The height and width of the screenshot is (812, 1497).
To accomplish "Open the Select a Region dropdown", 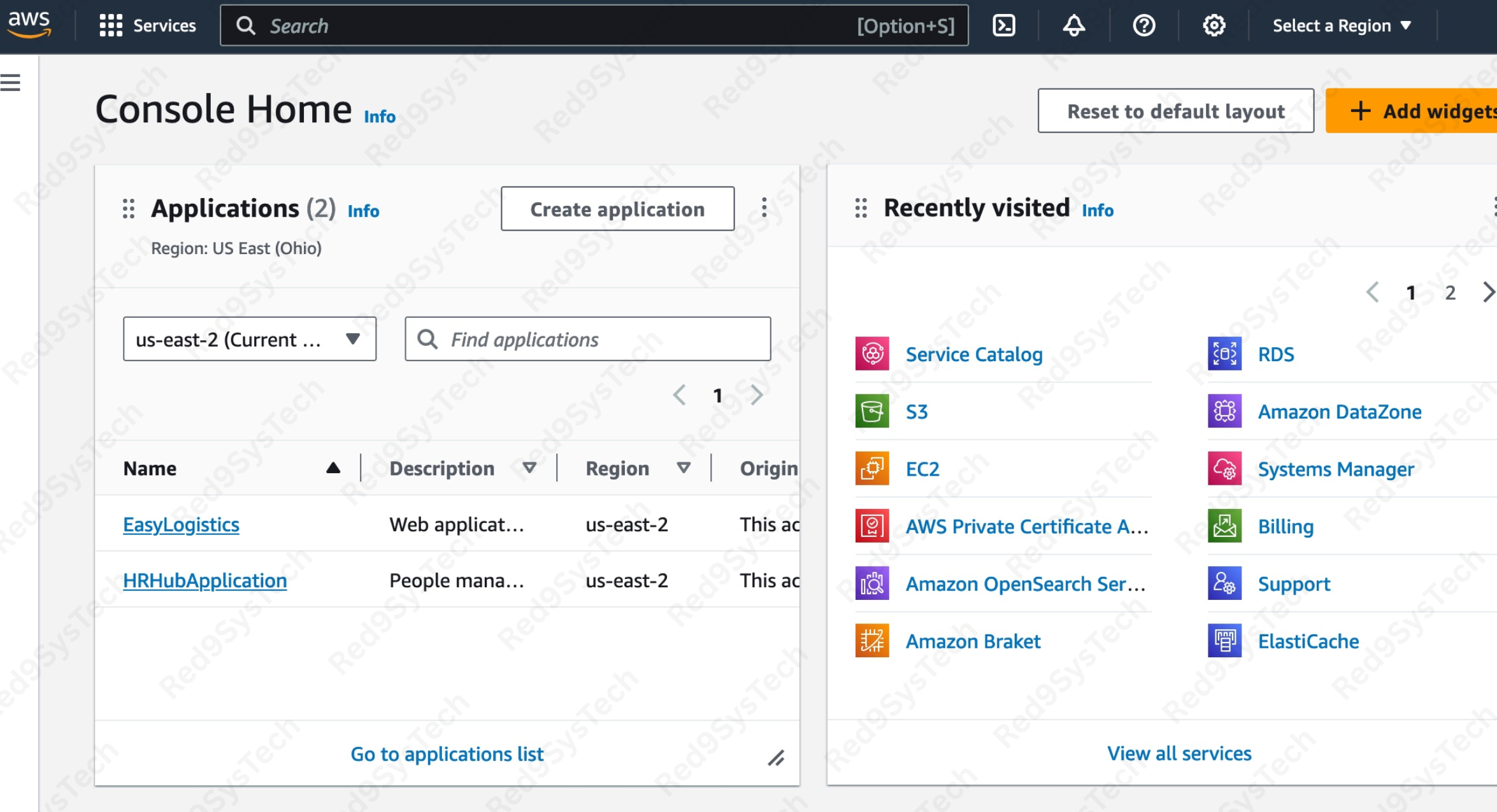I will click(1342, 25).
